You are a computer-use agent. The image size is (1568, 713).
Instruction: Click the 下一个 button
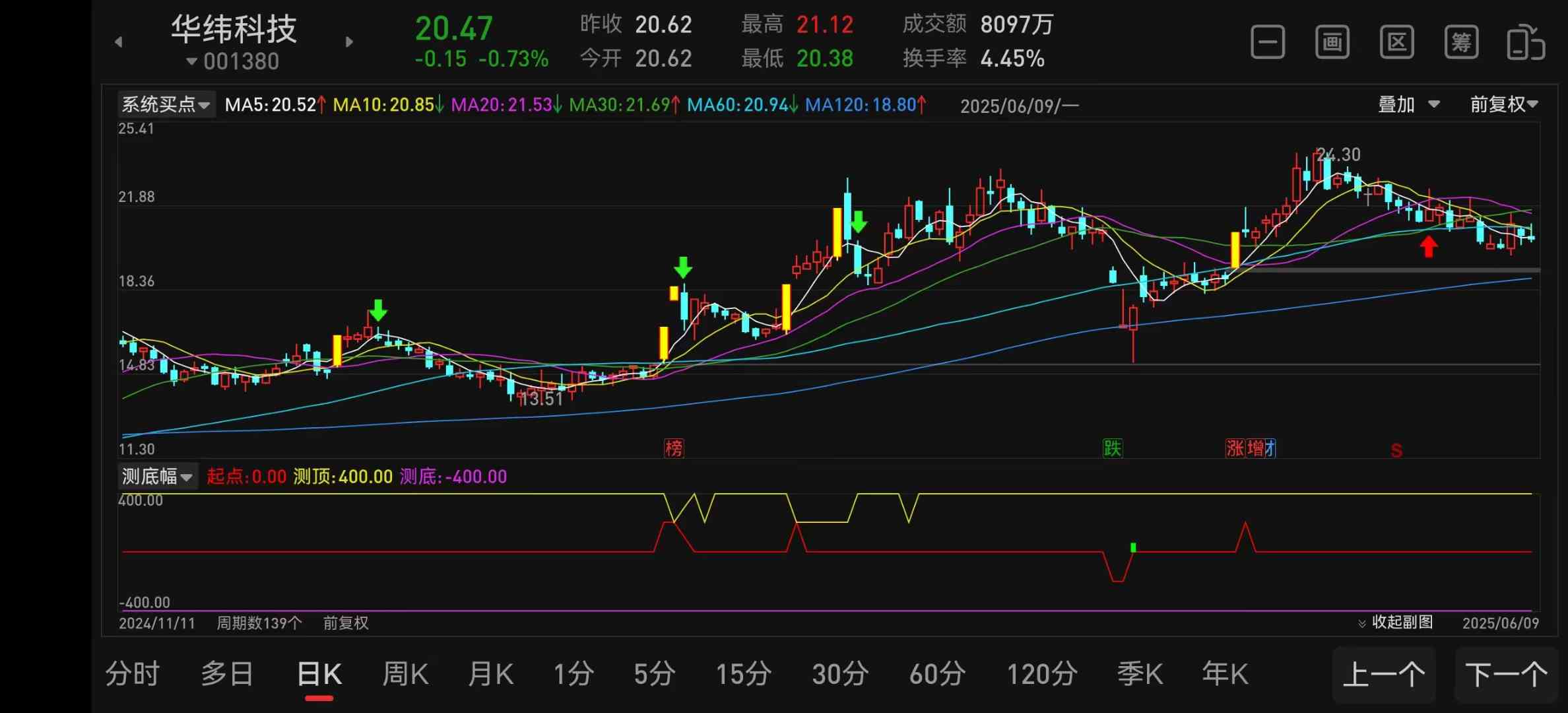coord(1506,675)
